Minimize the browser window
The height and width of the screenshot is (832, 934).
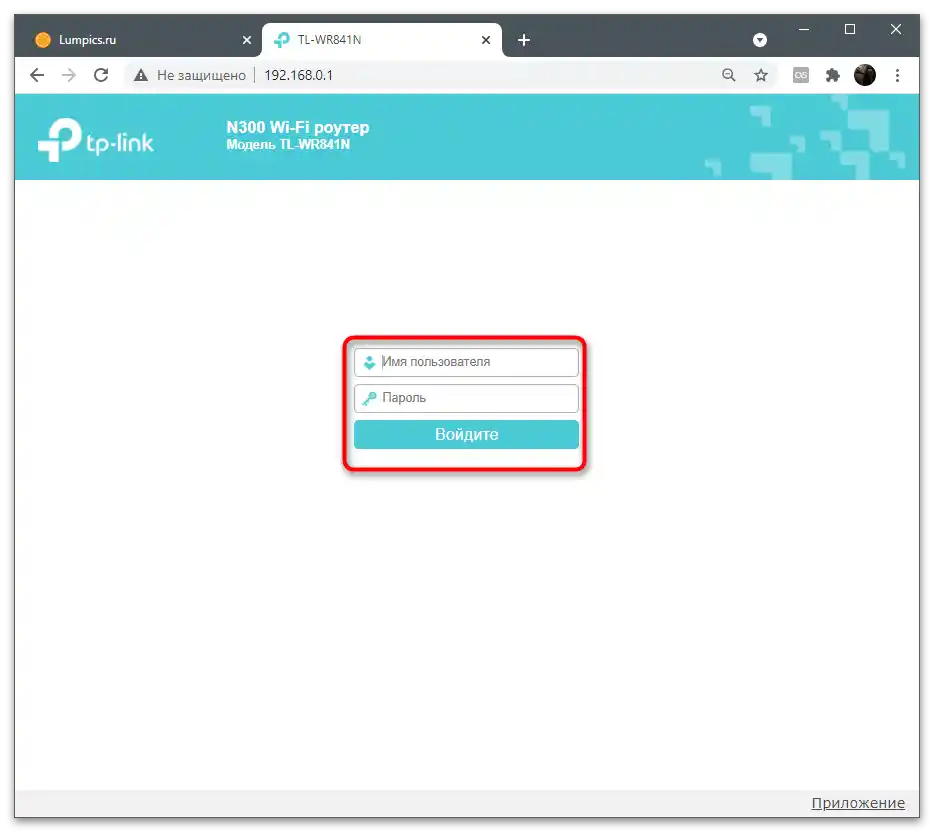click(804, 29)
